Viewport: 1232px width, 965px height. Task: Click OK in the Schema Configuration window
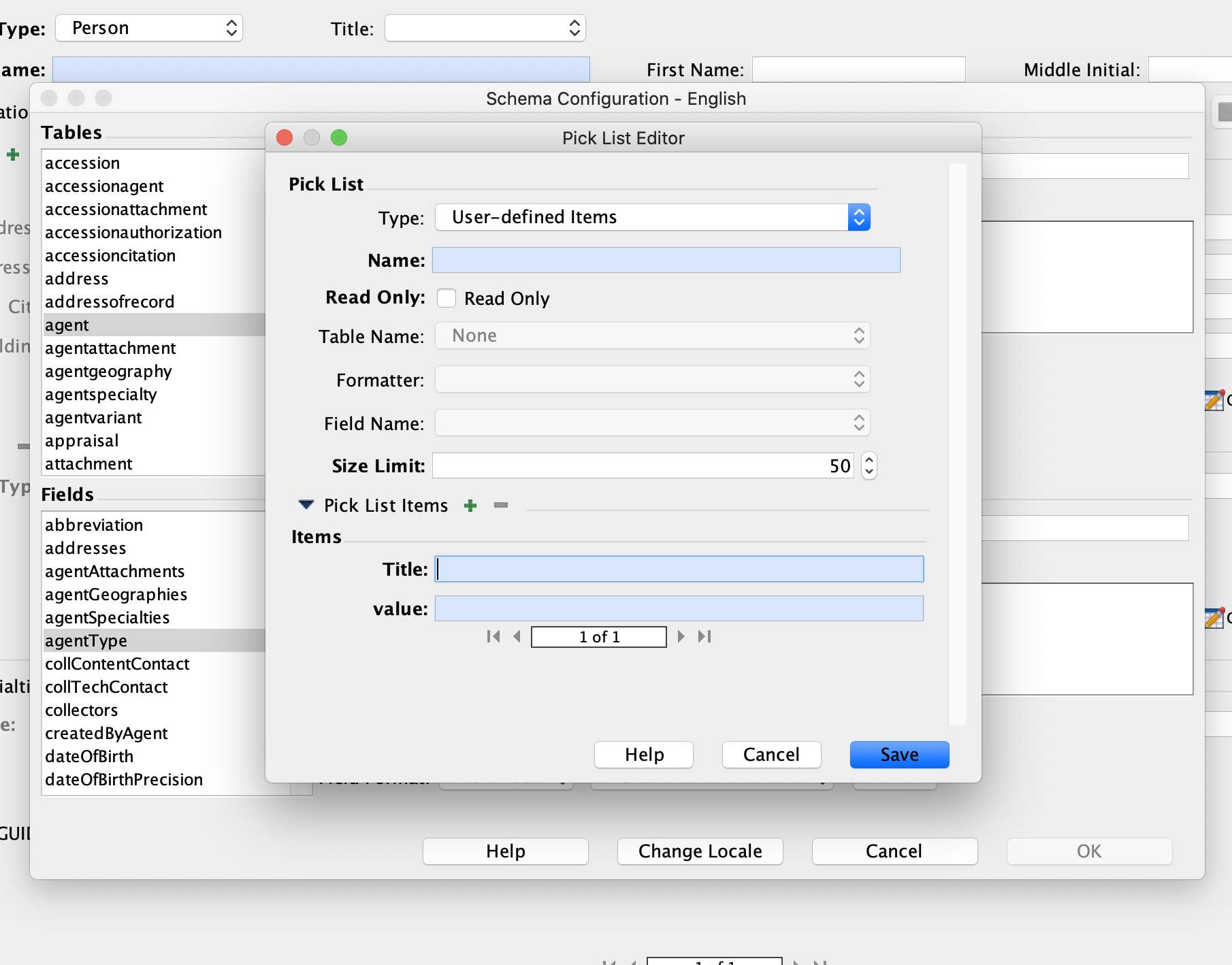coord(1088,851)
